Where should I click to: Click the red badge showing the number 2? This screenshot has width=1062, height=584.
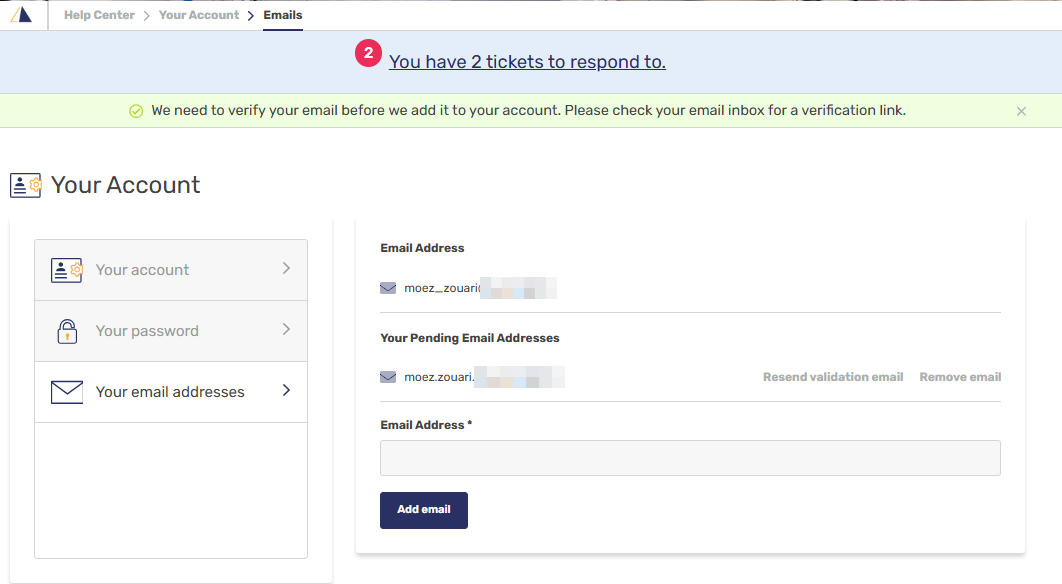368,53
